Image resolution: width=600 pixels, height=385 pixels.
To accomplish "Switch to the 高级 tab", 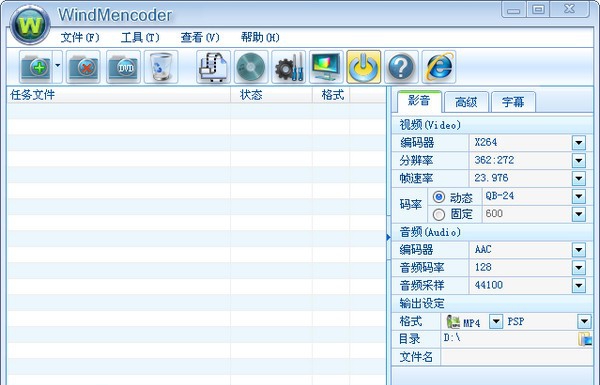I will pyautogui.click(x=466, y=102).
